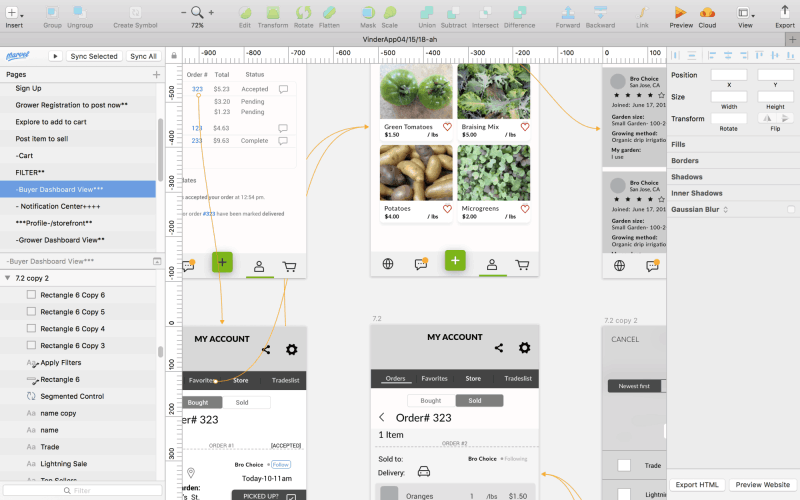Click the Forward arrange icon

[x=567, y=13]
